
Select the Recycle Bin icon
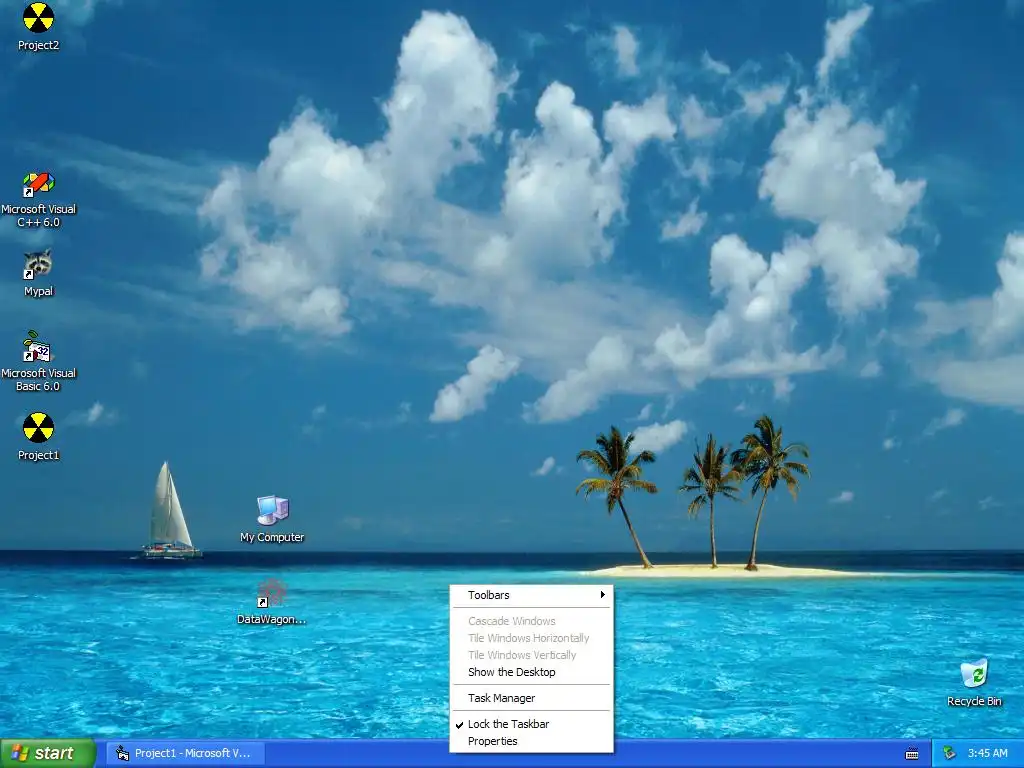click(x=974, y=683)
